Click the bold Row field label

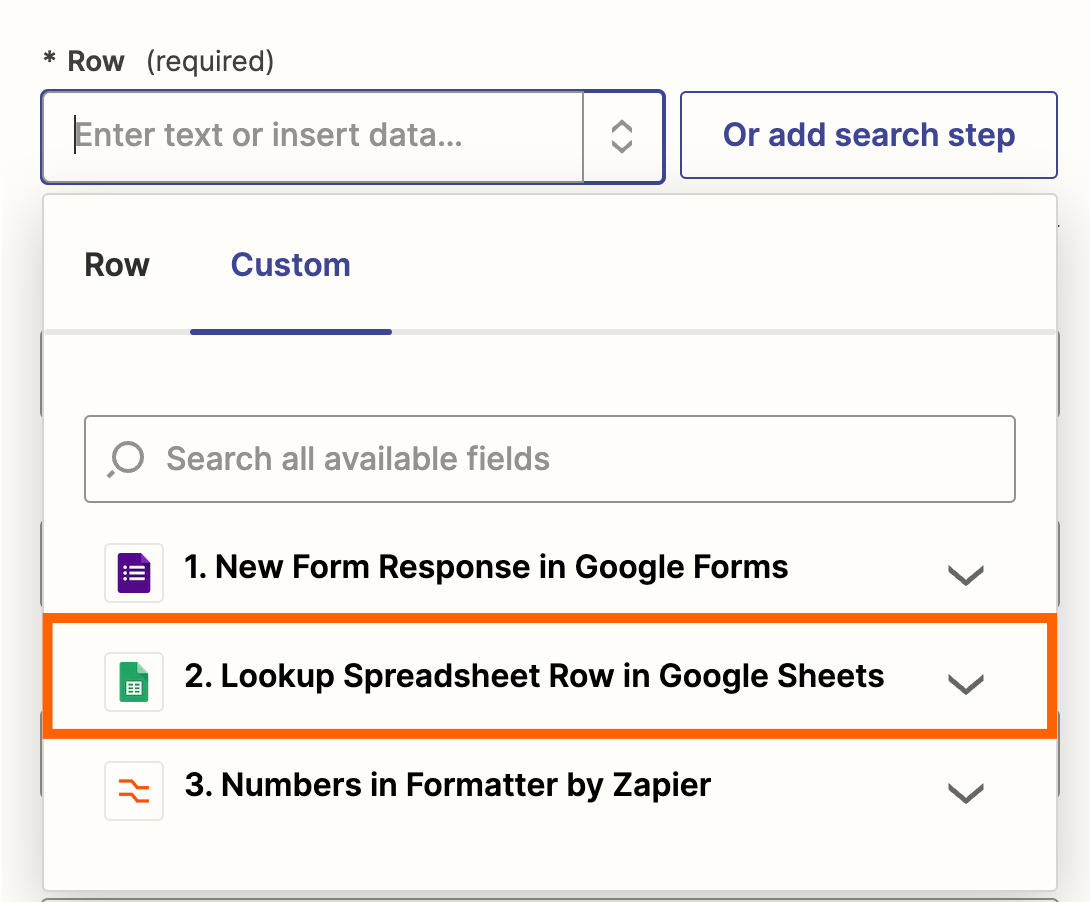click(96, 62)
